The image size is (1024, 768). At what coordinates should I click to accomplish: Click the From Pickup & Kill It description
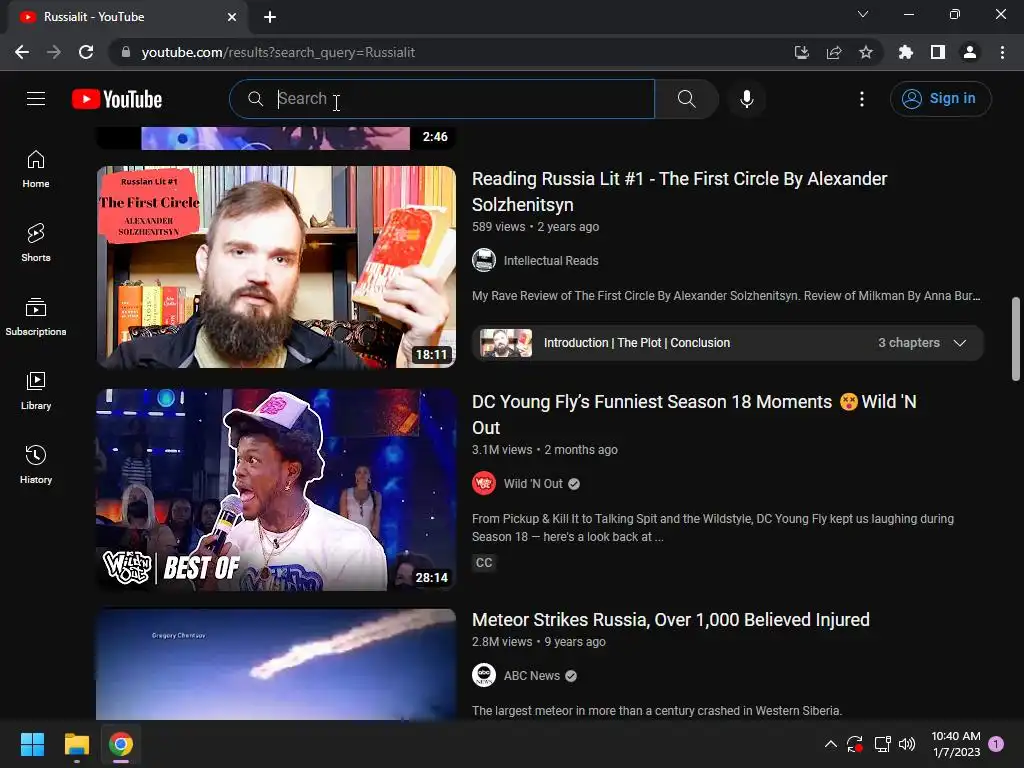tap(713, 528)
